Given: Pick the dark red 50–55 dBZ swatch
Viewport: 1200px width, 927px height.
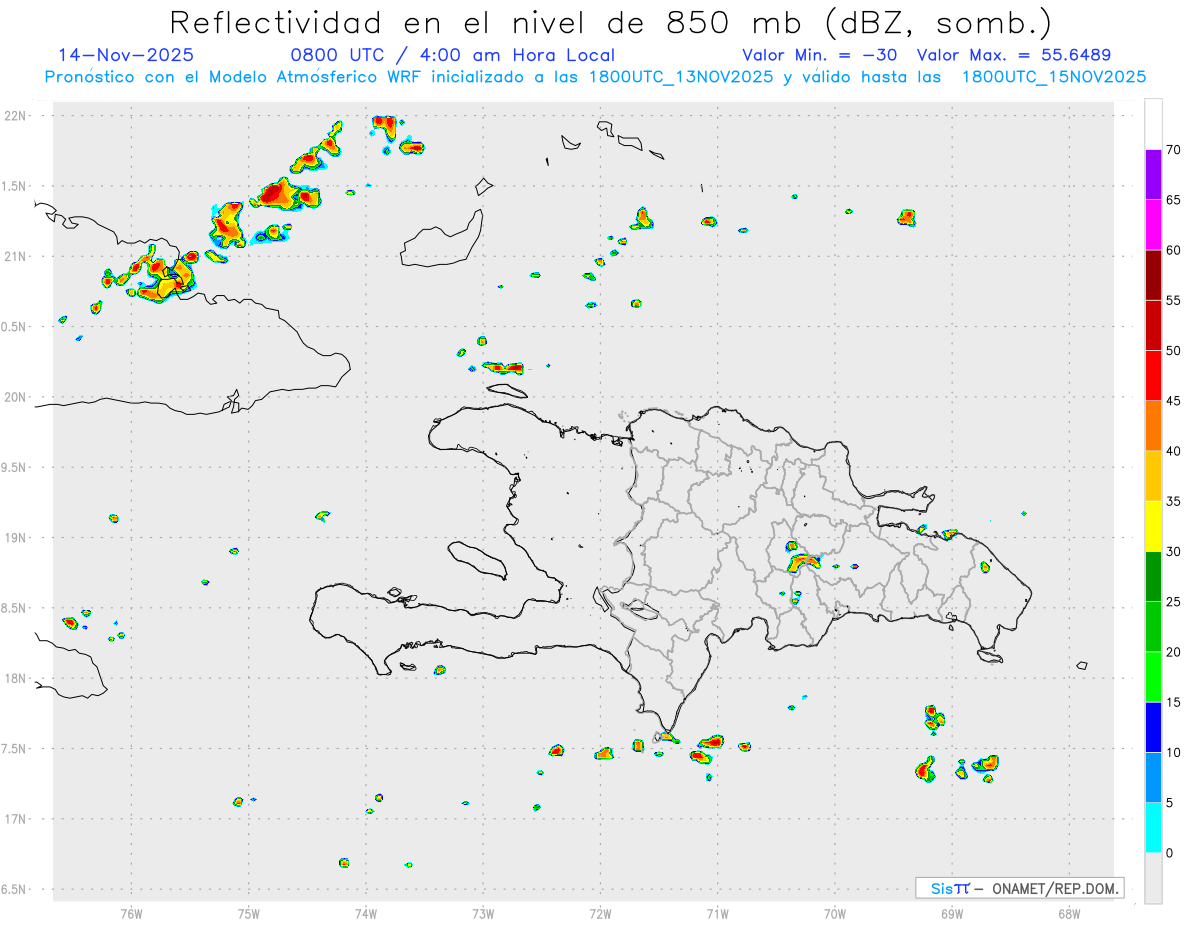Looking at the screenshot, I should pyautogui.click(x=1153, y=325).
